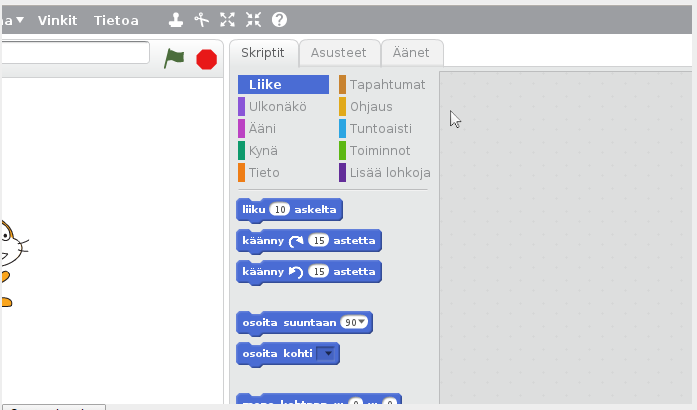697x410 pixels.
Task: Switch to the Äänet tab
Action: 412,53
